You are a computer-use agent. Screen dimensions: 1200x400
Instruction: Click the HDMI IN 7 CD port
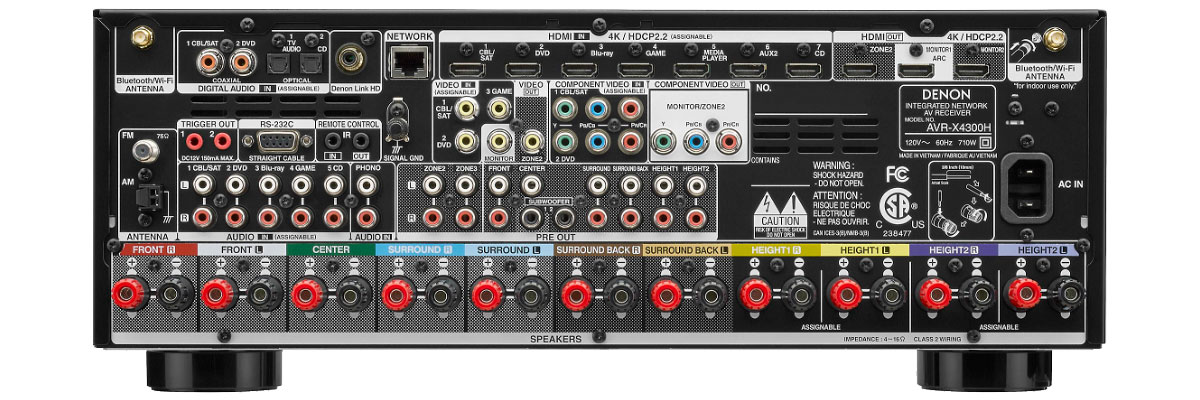pos(803,69)
